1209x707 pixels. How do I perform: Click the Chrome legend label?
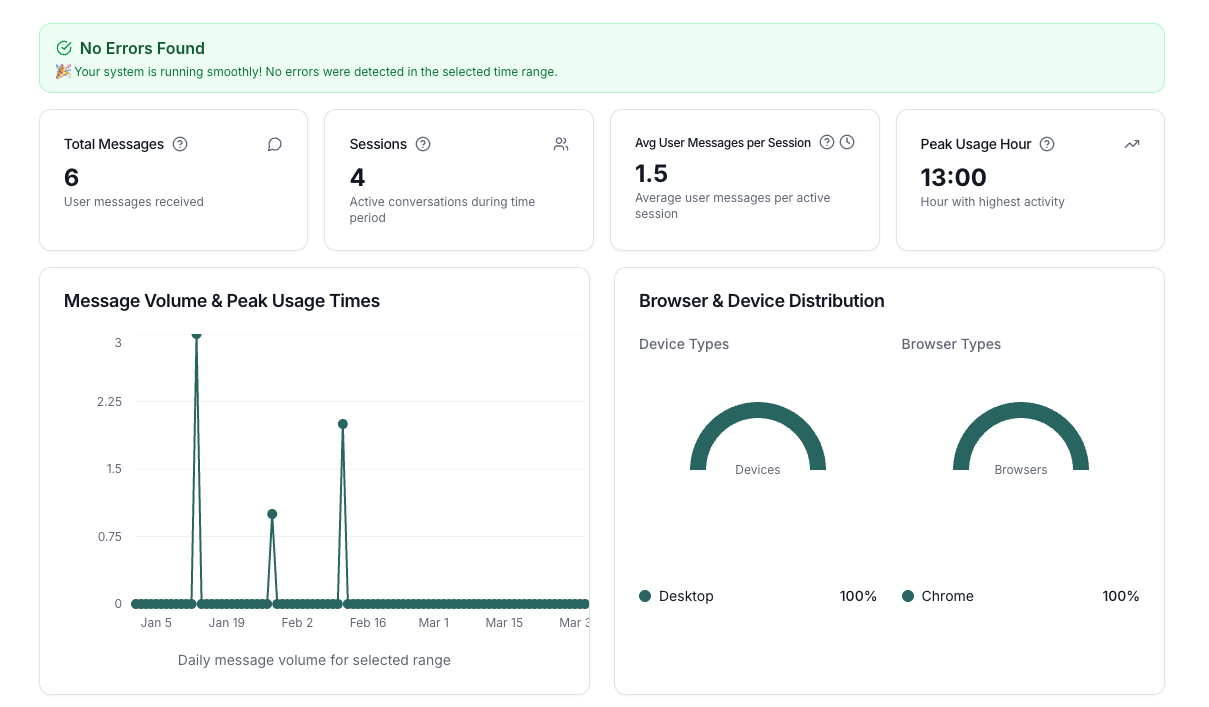point(947,596)
